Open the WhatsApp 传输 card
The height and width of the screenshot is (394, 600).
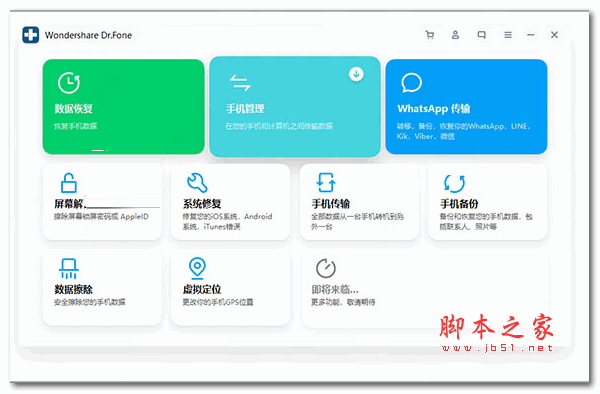[466, 107]
